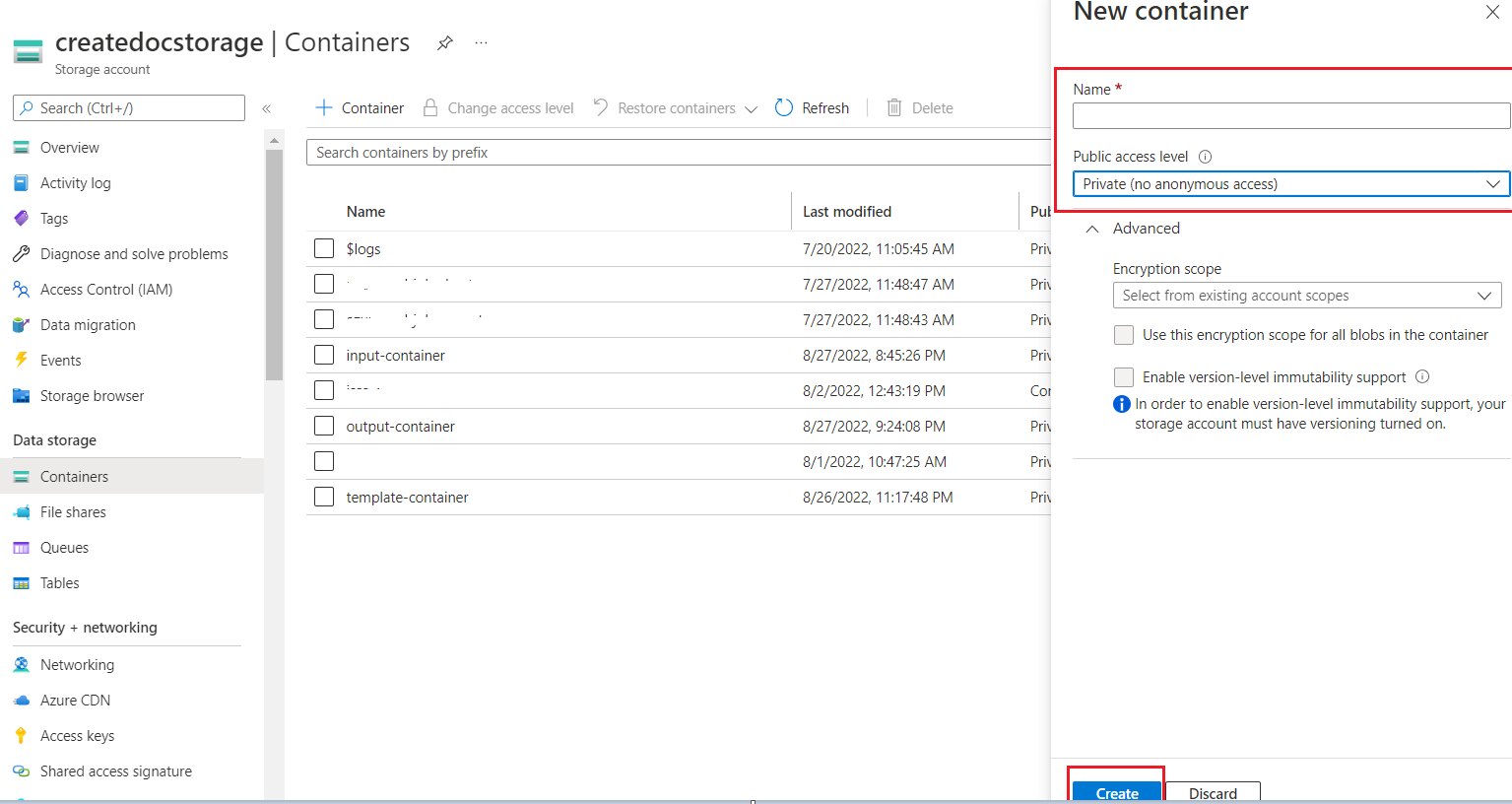Open Access keys in the sidebar
1512x804 pixels.
[x=77, y=736]
